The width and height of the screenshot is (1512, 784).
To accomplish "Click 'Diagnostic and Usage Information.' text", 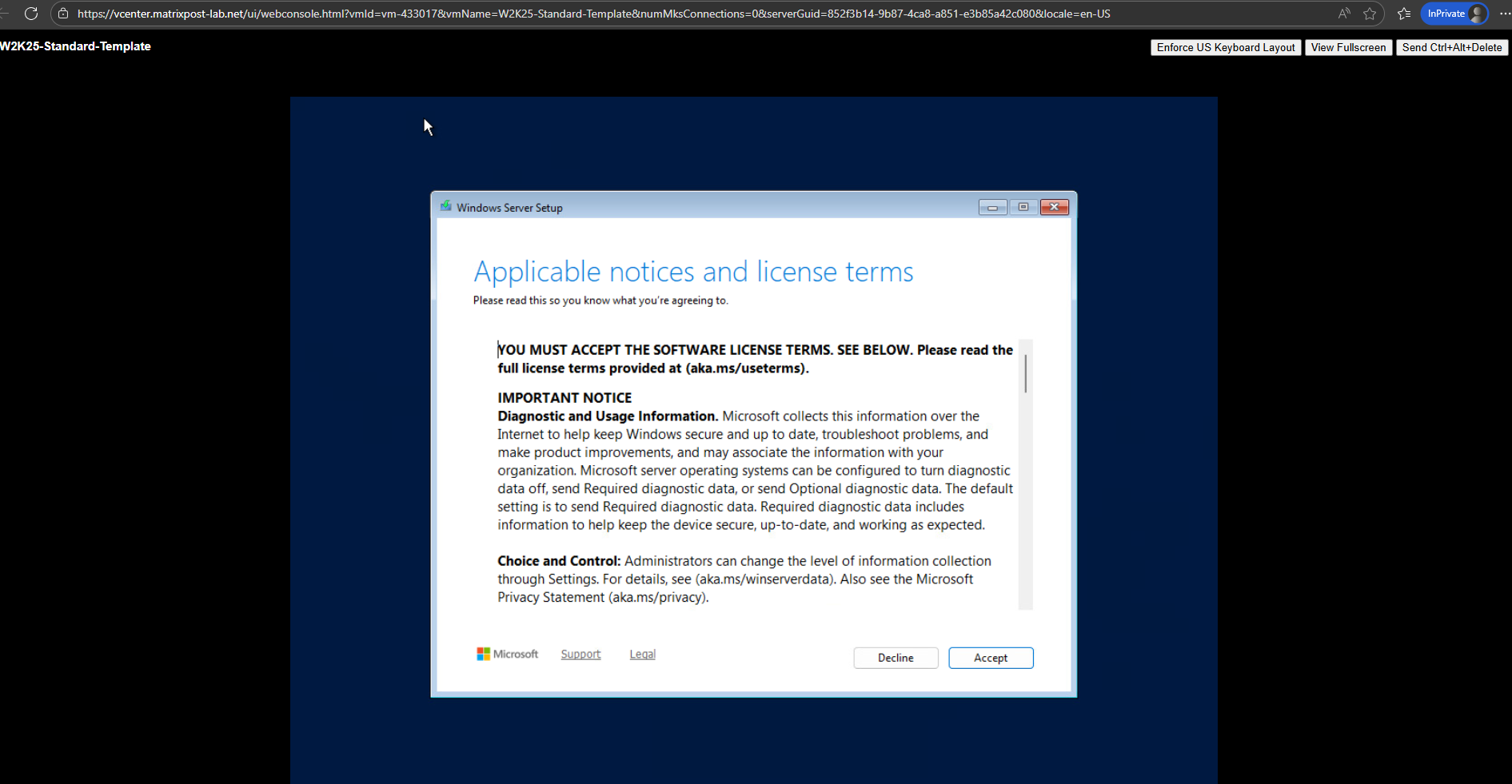I will coord(608,416).
